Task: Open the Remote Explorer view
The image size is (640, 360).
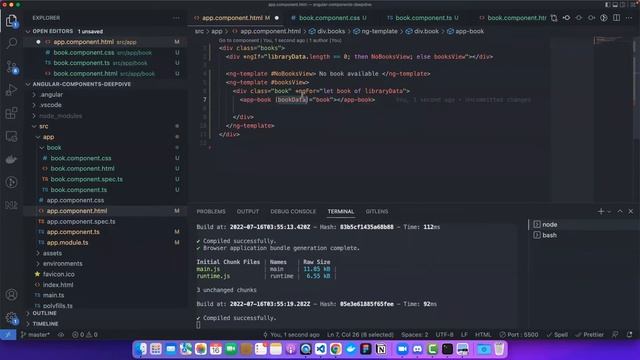Action: point(11,136)
